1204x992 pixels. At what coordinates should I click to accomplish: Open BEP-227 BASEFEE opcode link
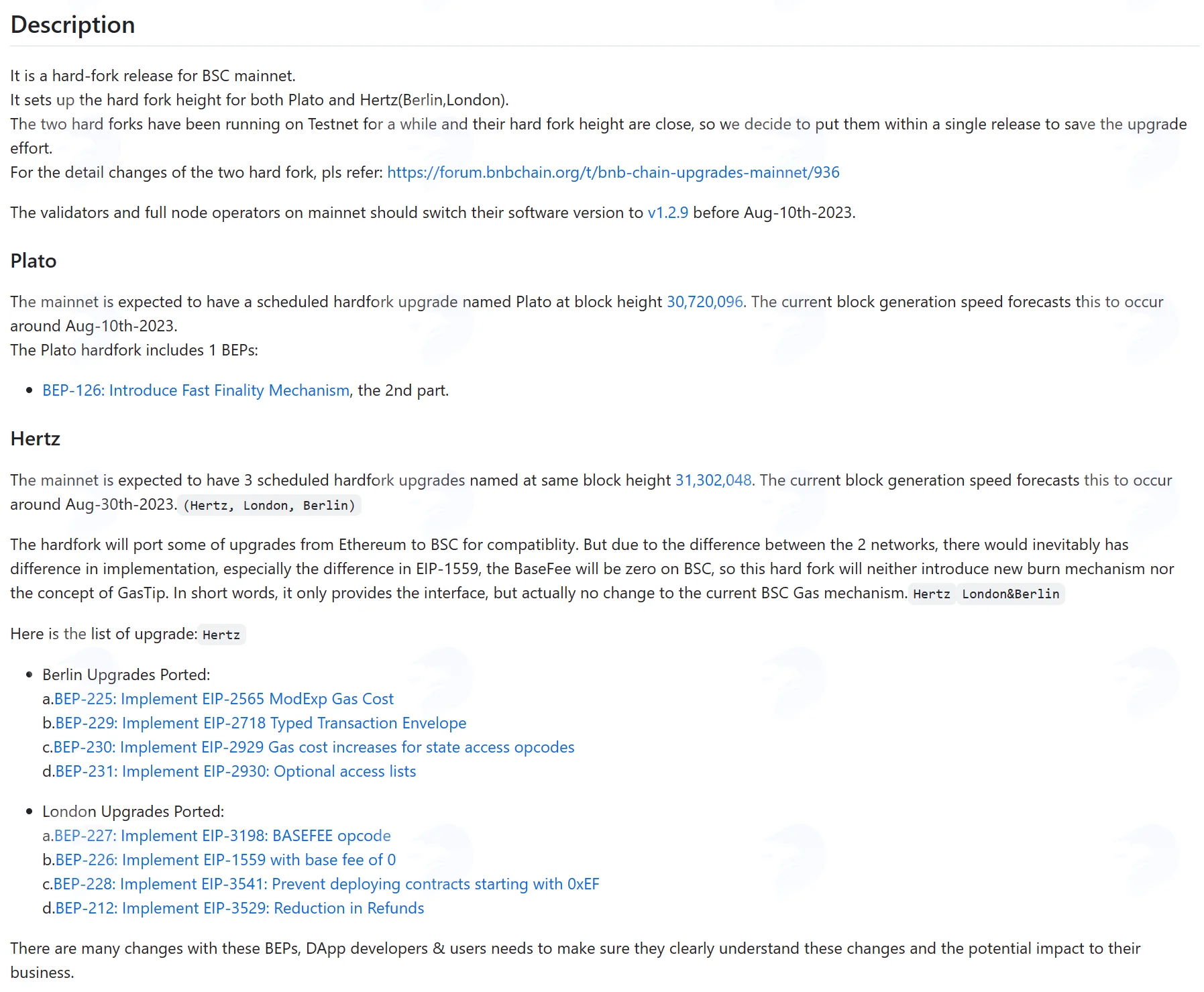click(x=222, y=836)
